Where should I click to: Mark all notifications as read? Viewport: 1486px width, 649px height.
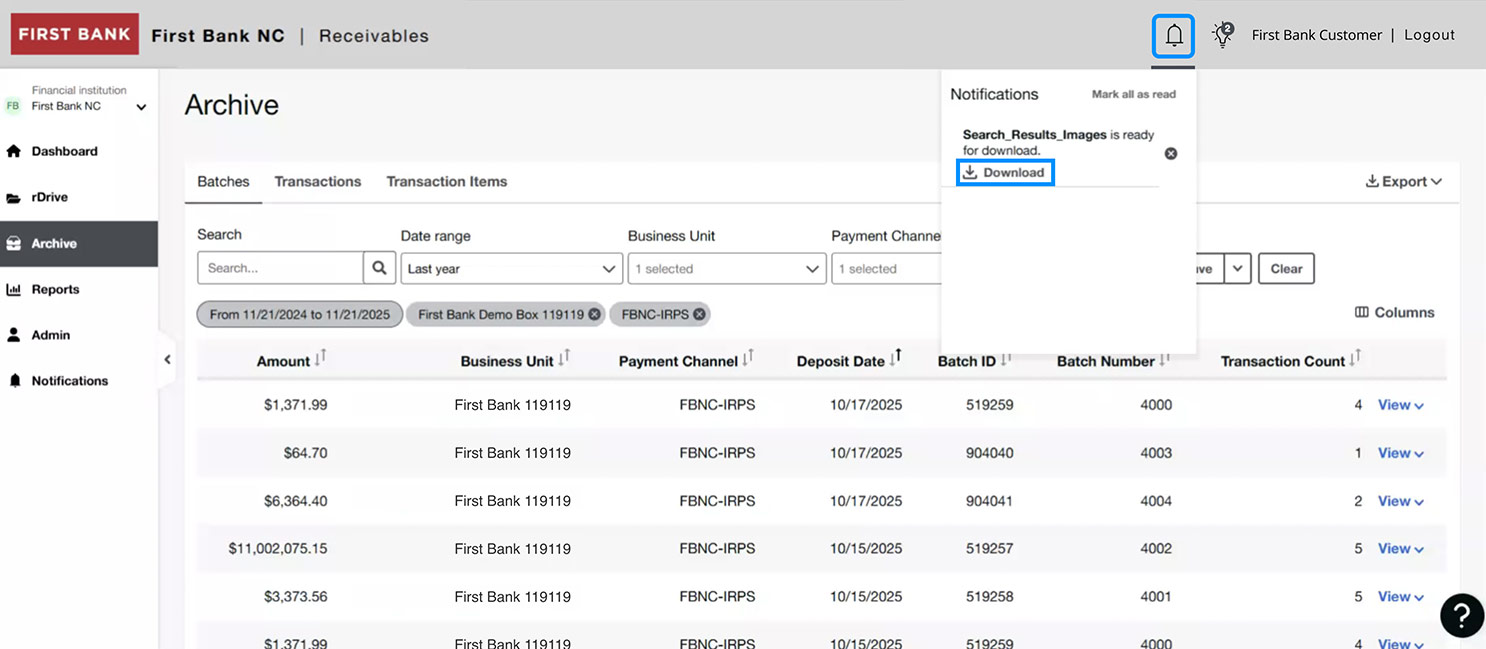click(1133, 94)
